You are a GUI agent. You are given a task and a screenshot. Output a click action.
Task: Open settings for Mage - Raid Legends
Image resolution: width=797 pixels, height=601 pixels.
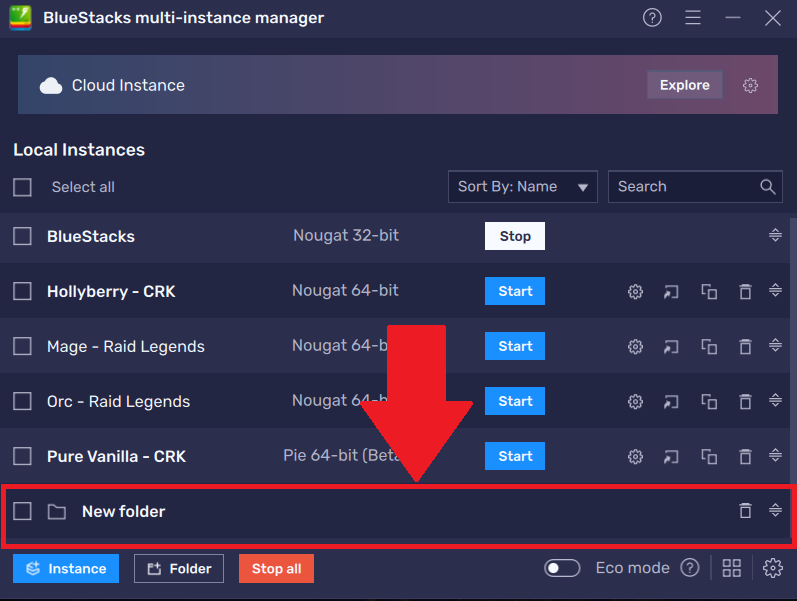pyautogui.click(x=635, y=346)
